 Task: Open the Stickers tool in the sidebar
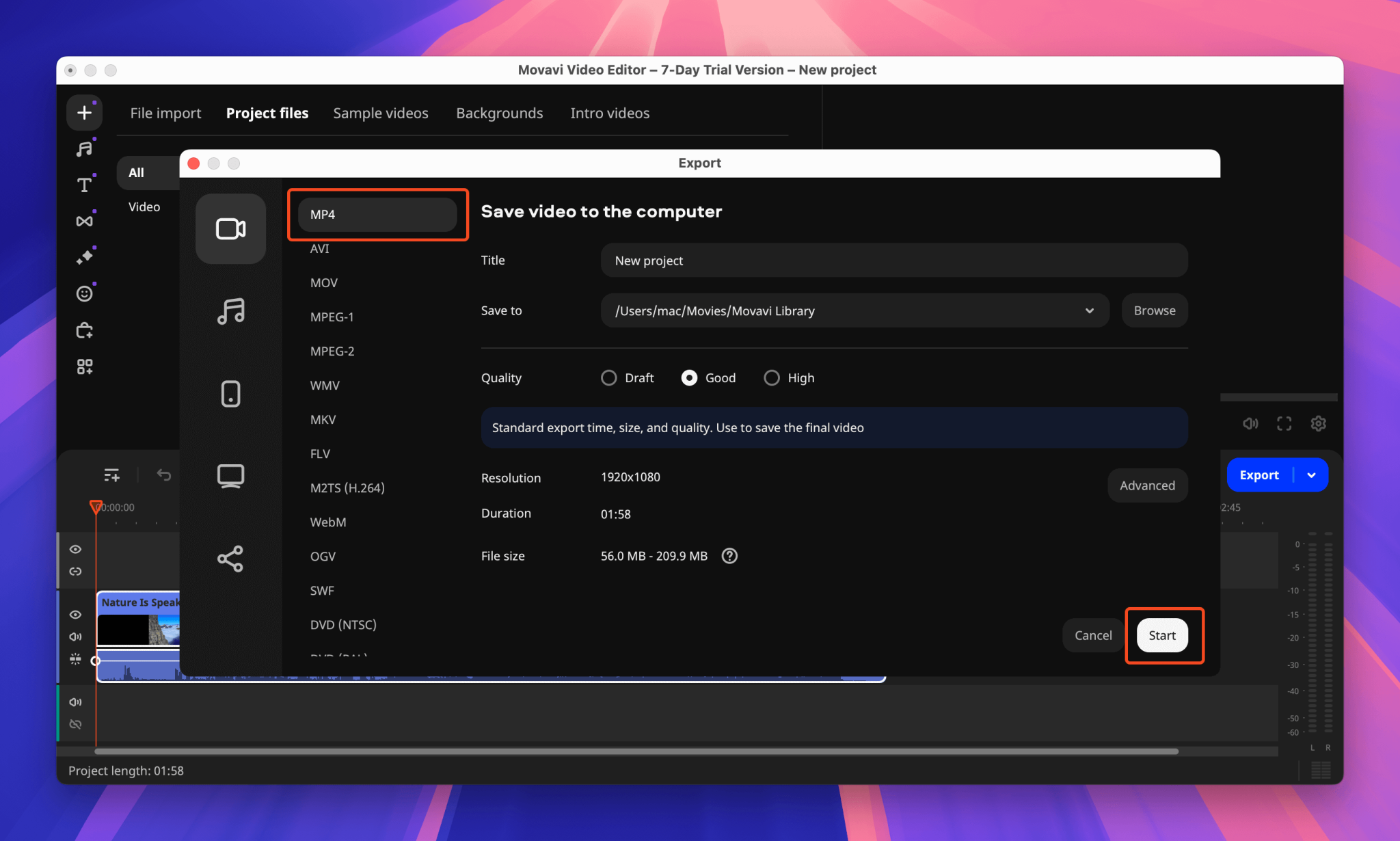click(84, 293)
